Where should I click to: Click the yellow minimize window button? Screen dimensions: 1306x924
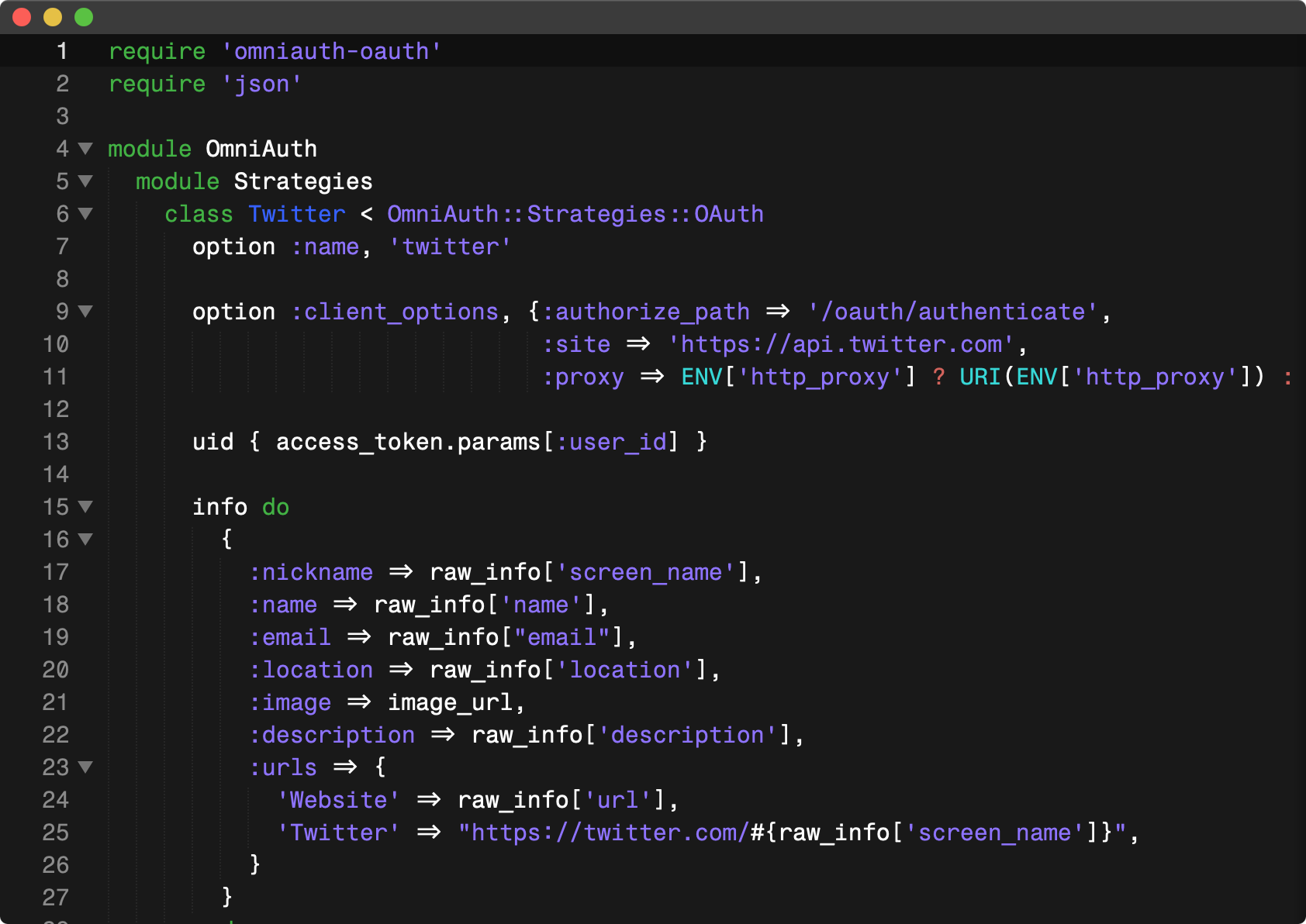coord(53,16)
